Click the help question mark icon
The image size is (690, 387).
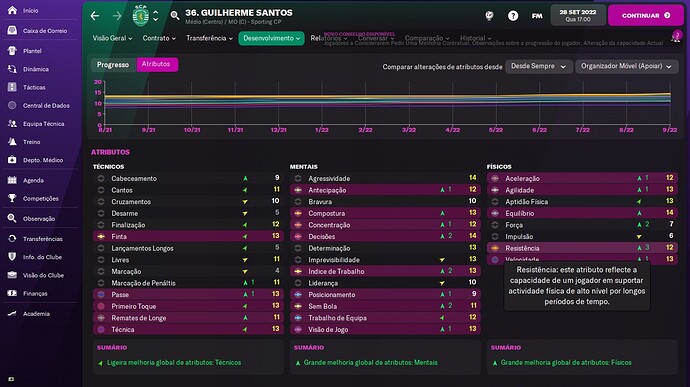pos(513,16)
